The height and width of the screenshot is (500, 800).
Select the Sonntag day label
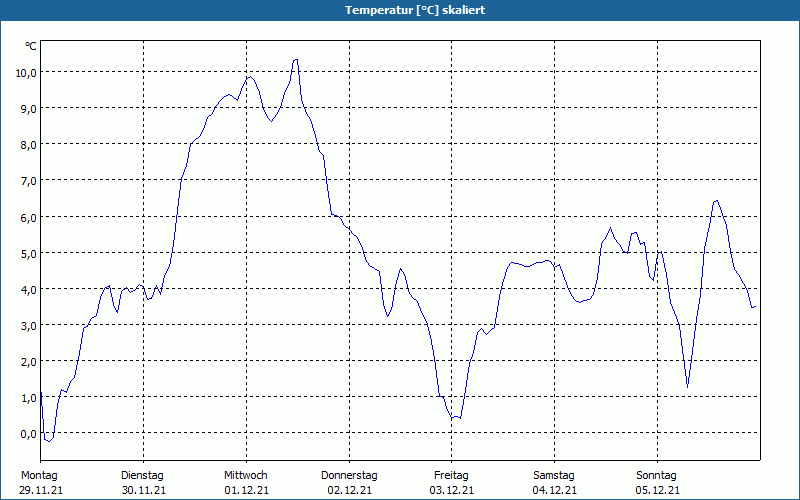(657, 475)
